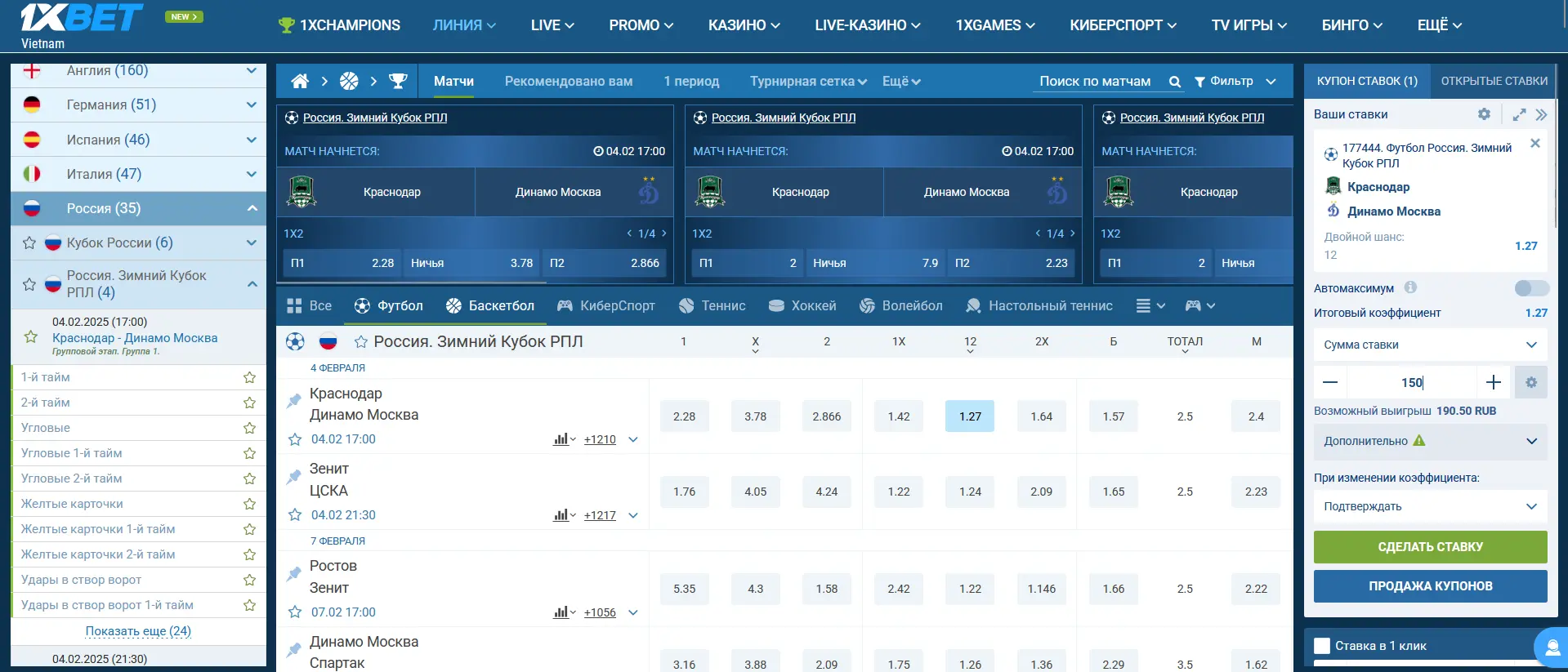Open the КИБЕРСПОРТ top menu
The height and width of the screenshot is (672, 1568).
[x=1123, y=25]
